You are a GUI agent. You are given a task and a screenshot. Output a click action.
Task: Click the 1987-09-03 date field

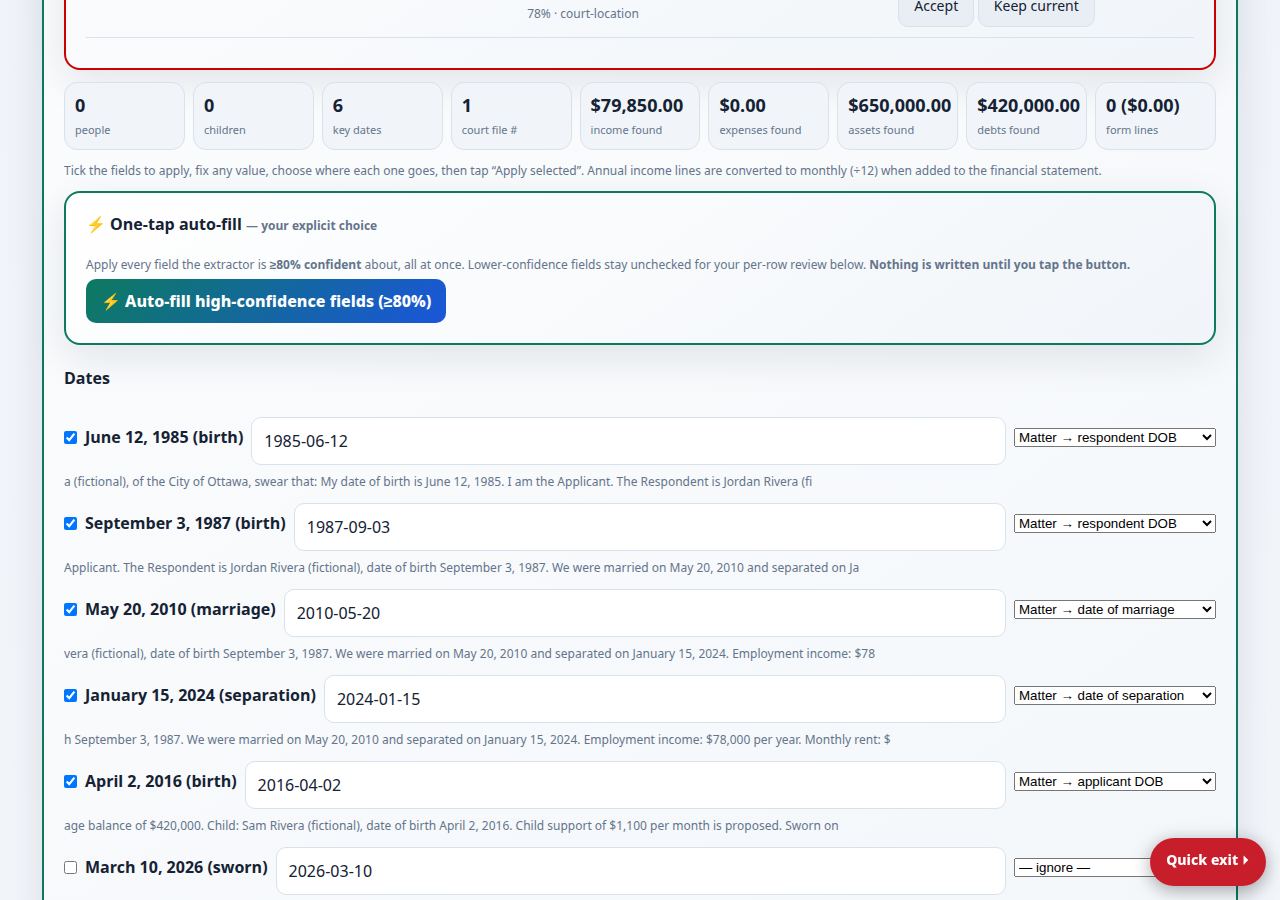click(650, 527)
